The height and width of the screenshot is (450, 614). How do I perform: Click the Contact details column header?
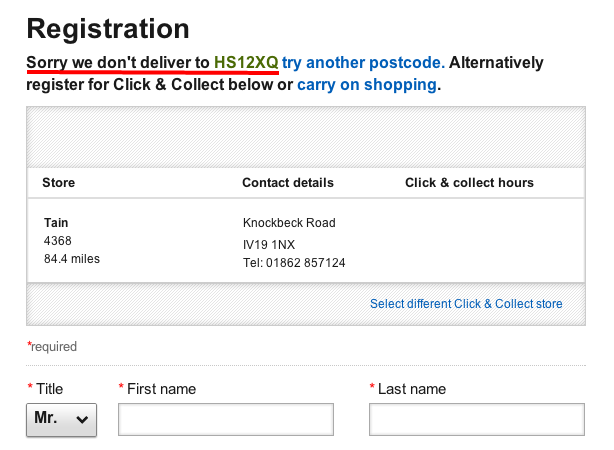[x=288, y=183]
